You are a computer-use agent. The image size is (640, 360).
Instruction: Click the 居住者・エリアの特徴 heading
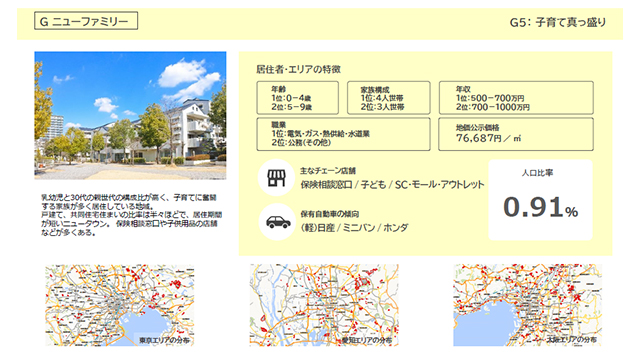[298, 69]
